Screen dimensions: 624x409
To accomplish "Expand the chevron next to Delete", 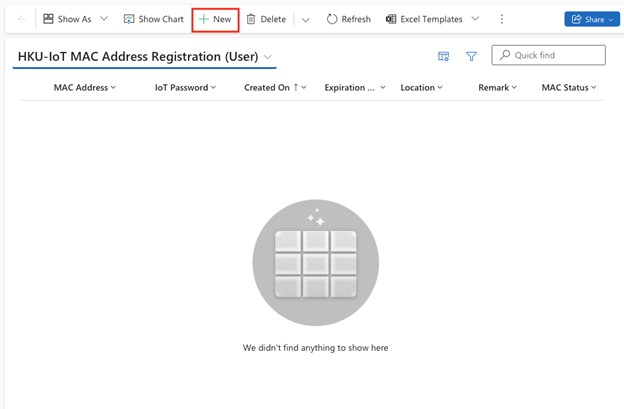I will (305, 19).
